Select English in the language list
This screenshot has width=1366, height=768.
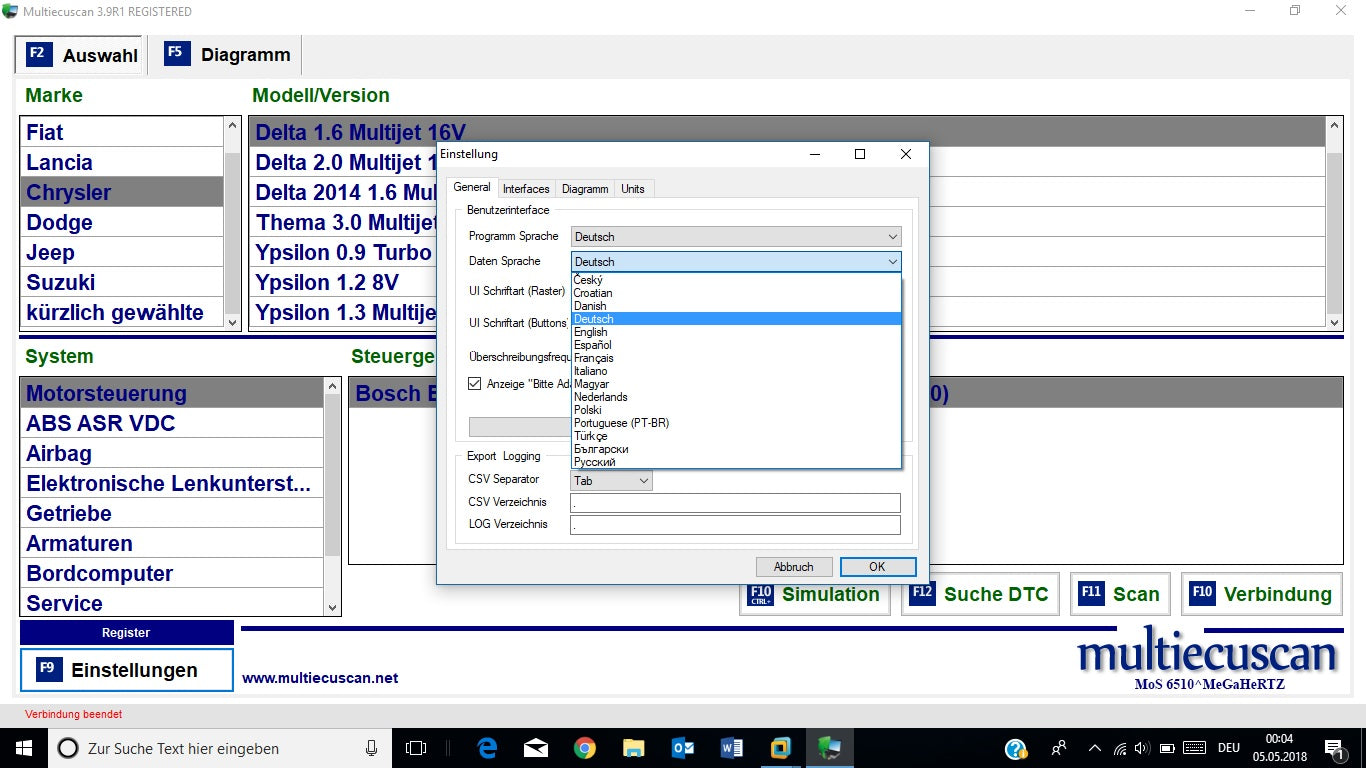591,332
